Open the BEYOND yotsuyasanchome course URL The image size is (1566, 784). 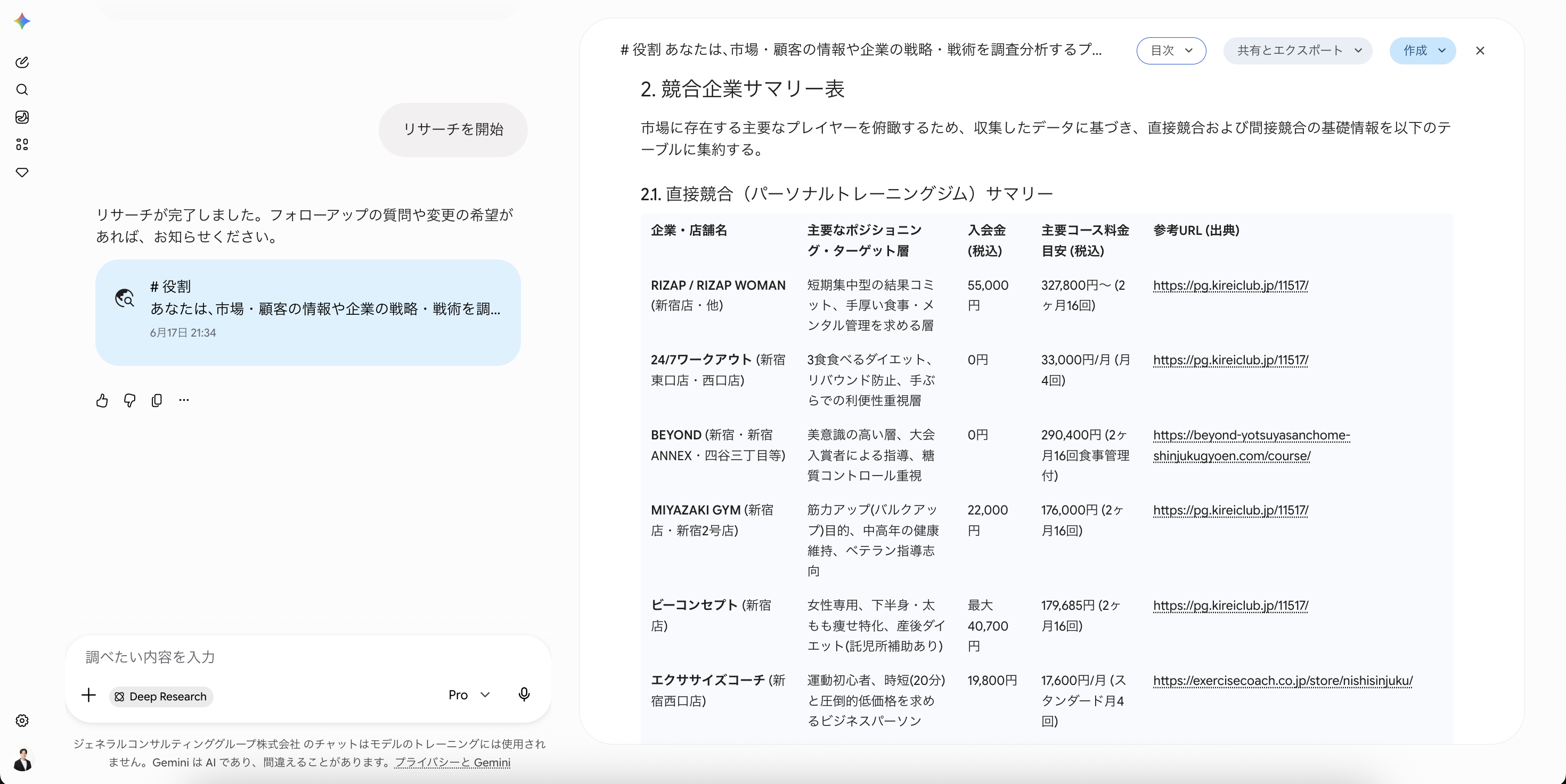[1251, 445]
